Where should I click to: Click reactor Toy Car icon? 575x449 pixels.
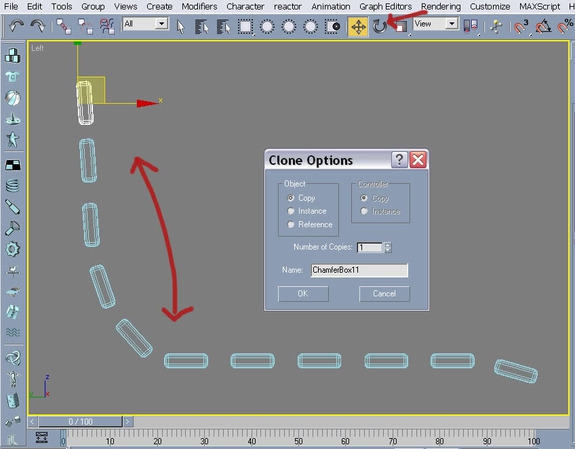(x=12, y=291)
